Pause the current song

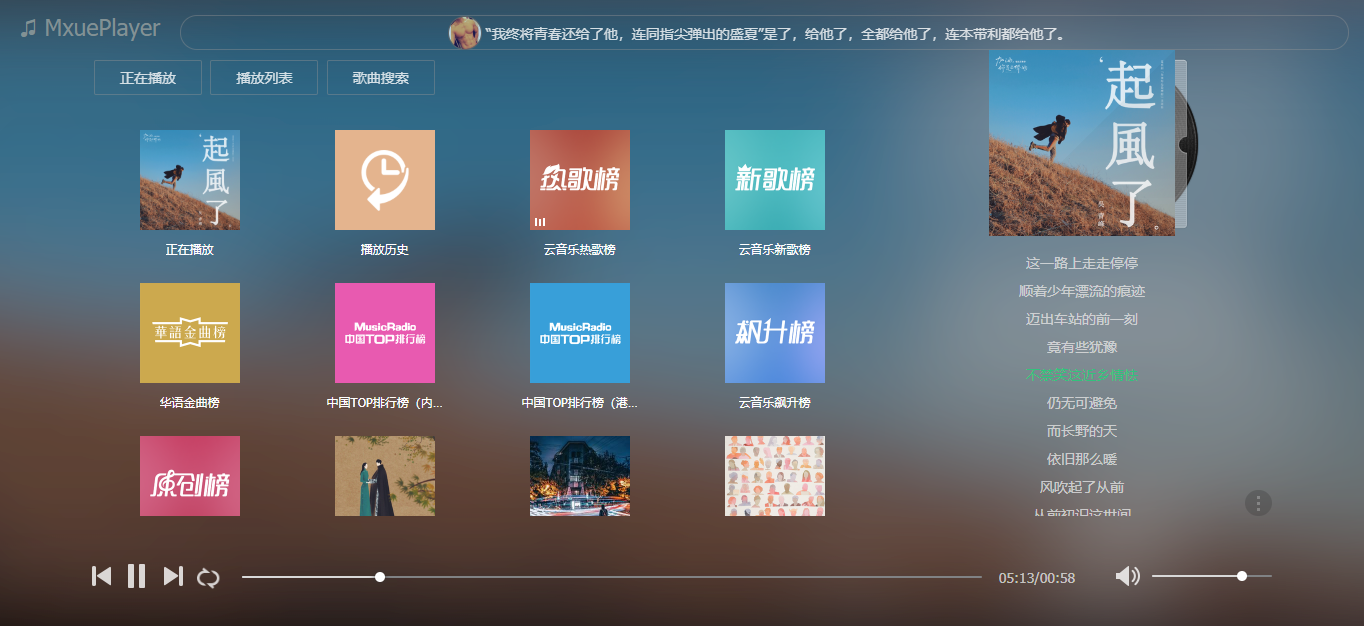pos(136,576)
